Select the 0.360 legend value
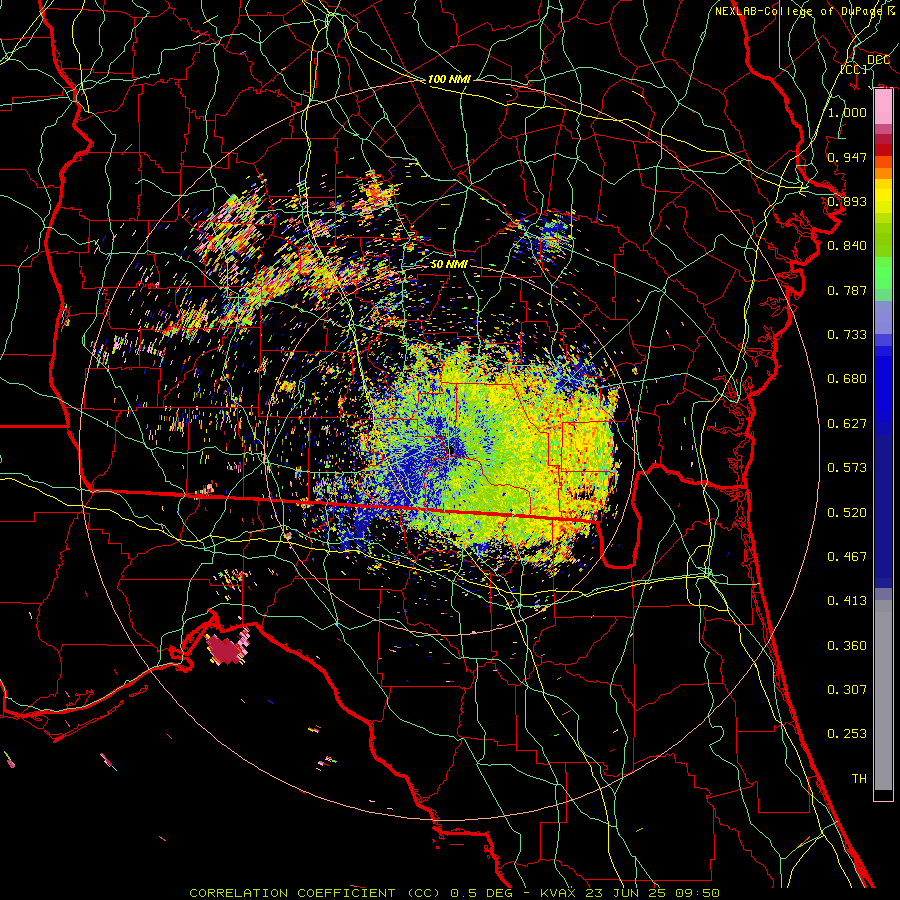The height and width of the screenshot is (900, 900). [847, 646]
